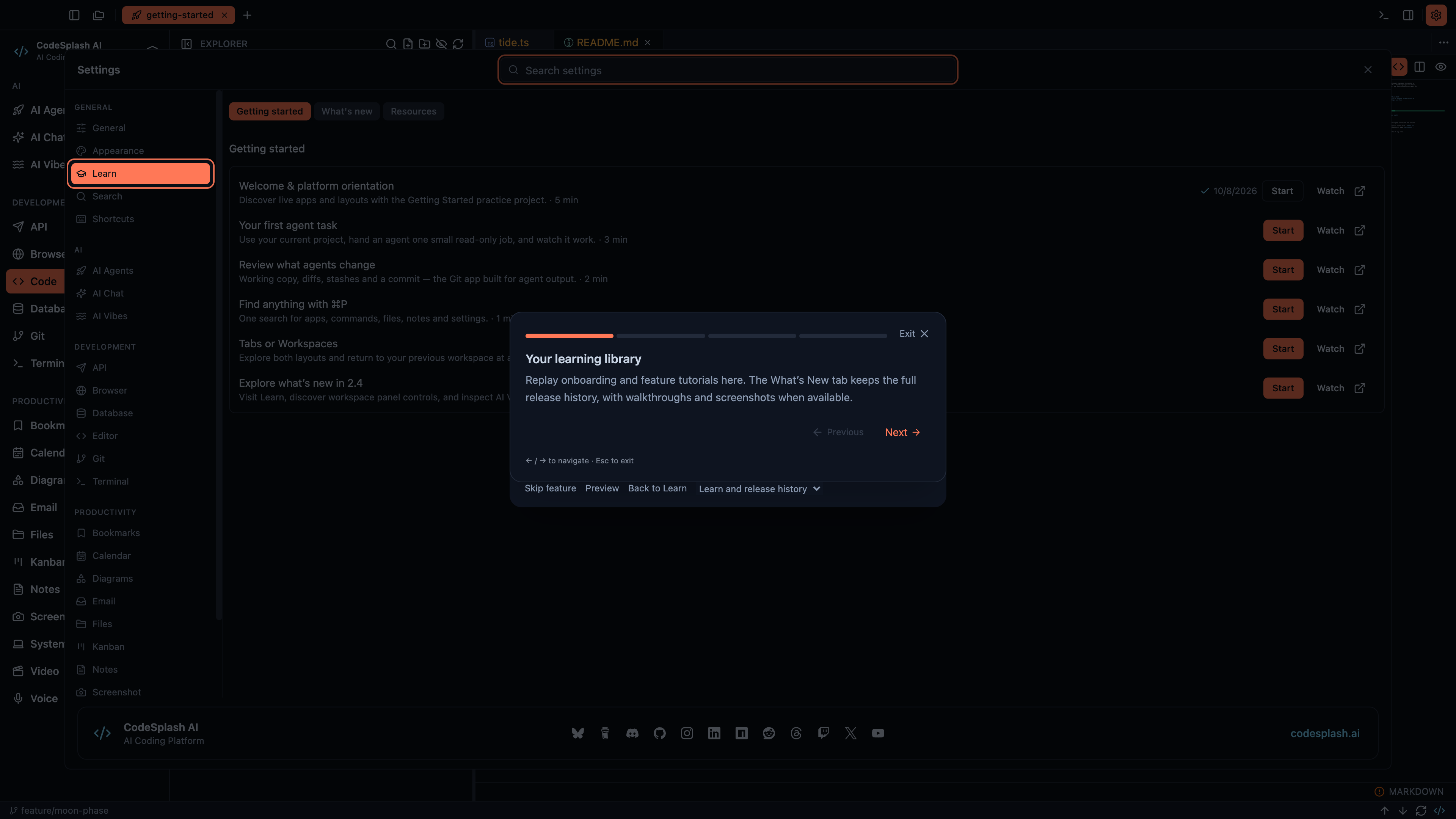Click the refresh icon in Explorer toolbar

point(458,44)
